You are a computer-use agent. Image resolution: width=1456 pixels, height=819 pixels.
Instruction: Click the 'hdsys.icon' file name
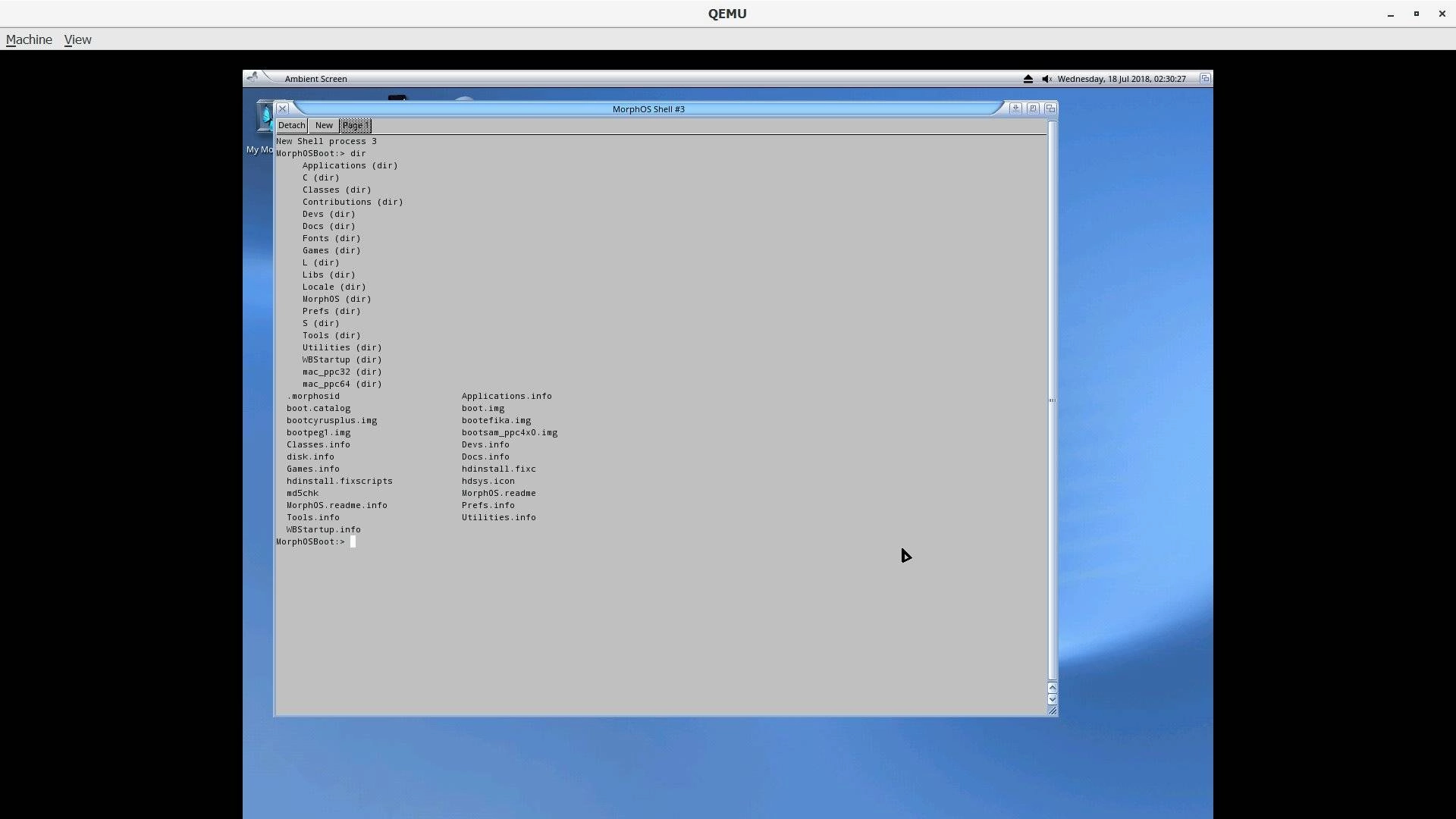click(488, 481)
